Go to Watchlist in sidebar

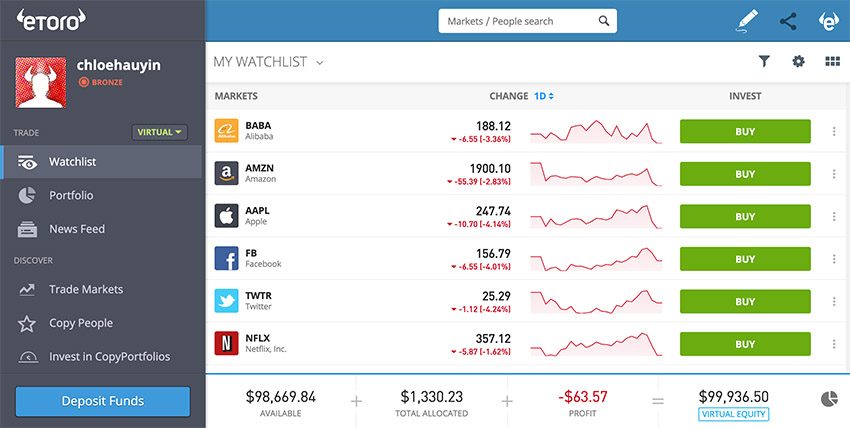click(101, 161)
